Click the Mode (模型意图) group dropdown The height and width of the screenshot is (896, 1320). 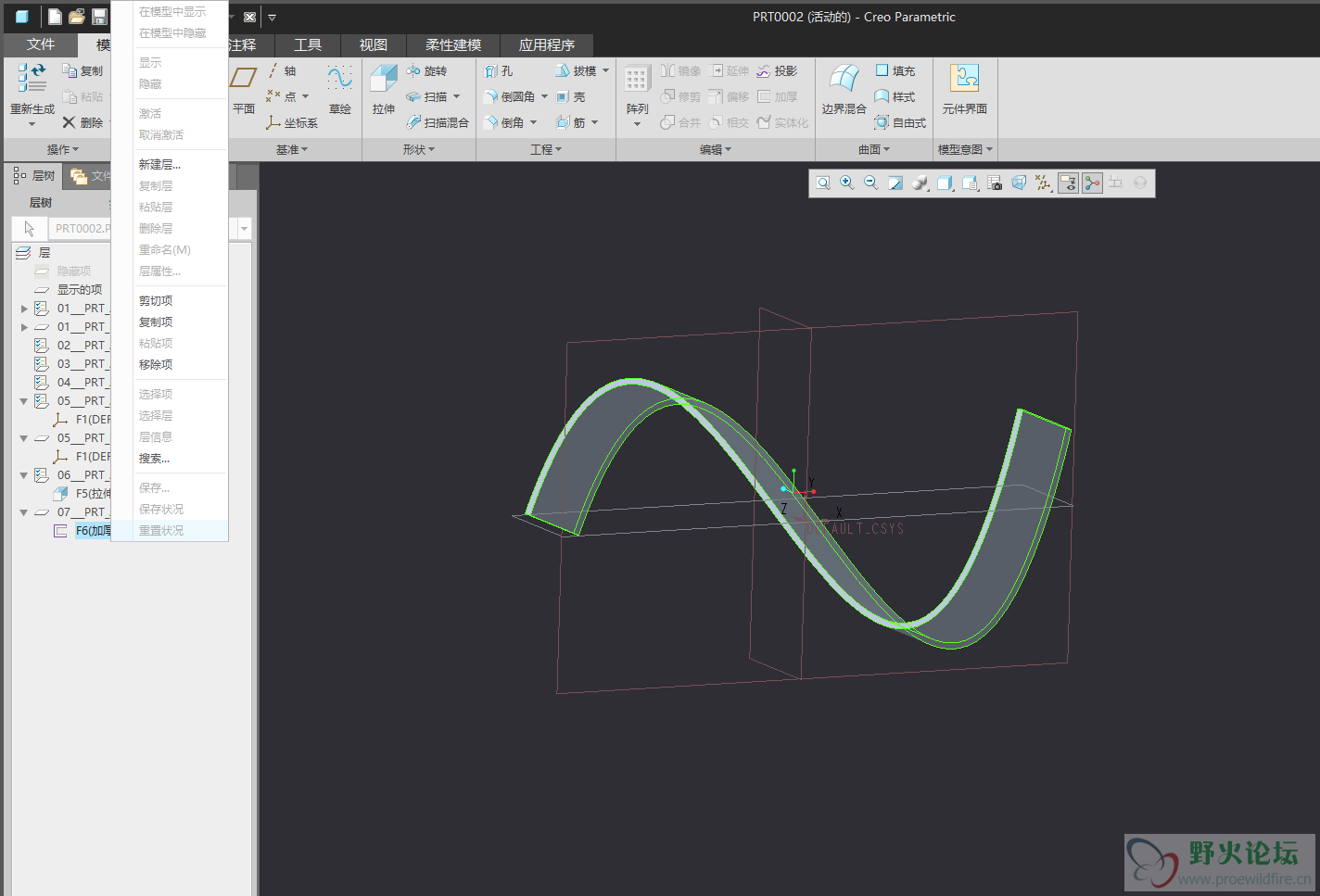pos(965,149)
